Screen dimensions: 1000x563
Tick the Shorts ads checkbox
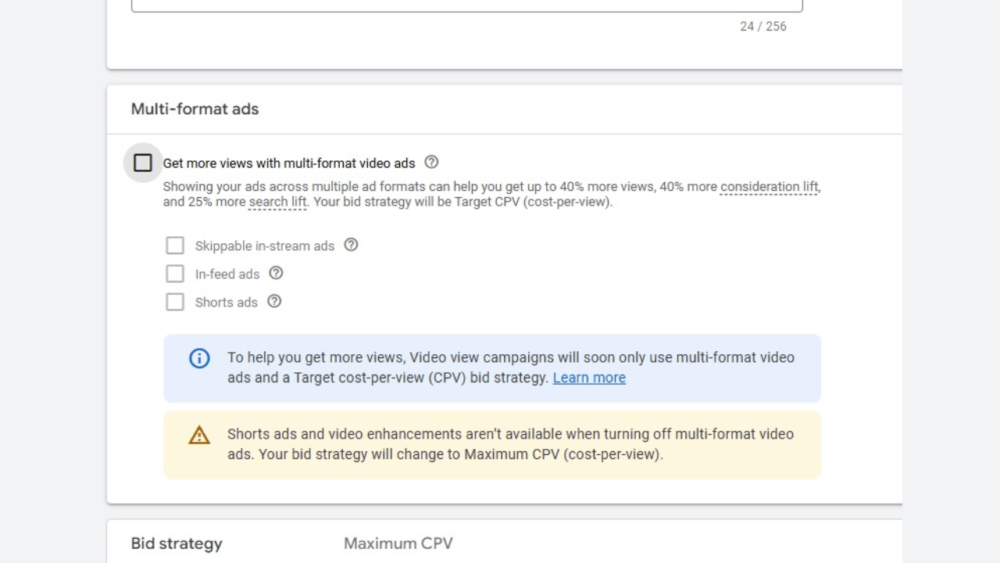point(175,302)
